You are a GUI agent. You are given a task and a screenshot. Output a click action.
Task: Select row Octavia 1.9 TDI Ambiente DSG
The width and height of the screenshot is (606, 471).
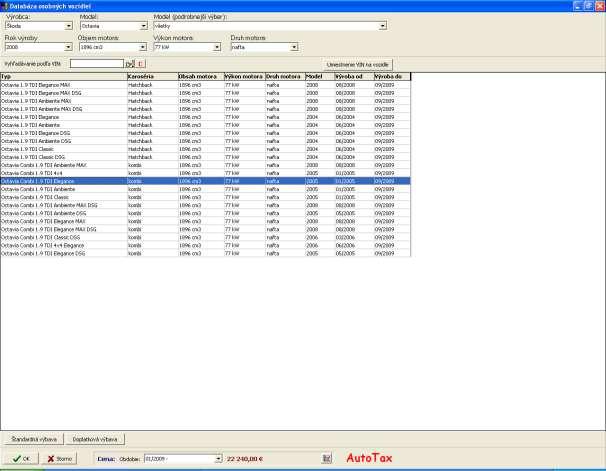tap(205, 141)
